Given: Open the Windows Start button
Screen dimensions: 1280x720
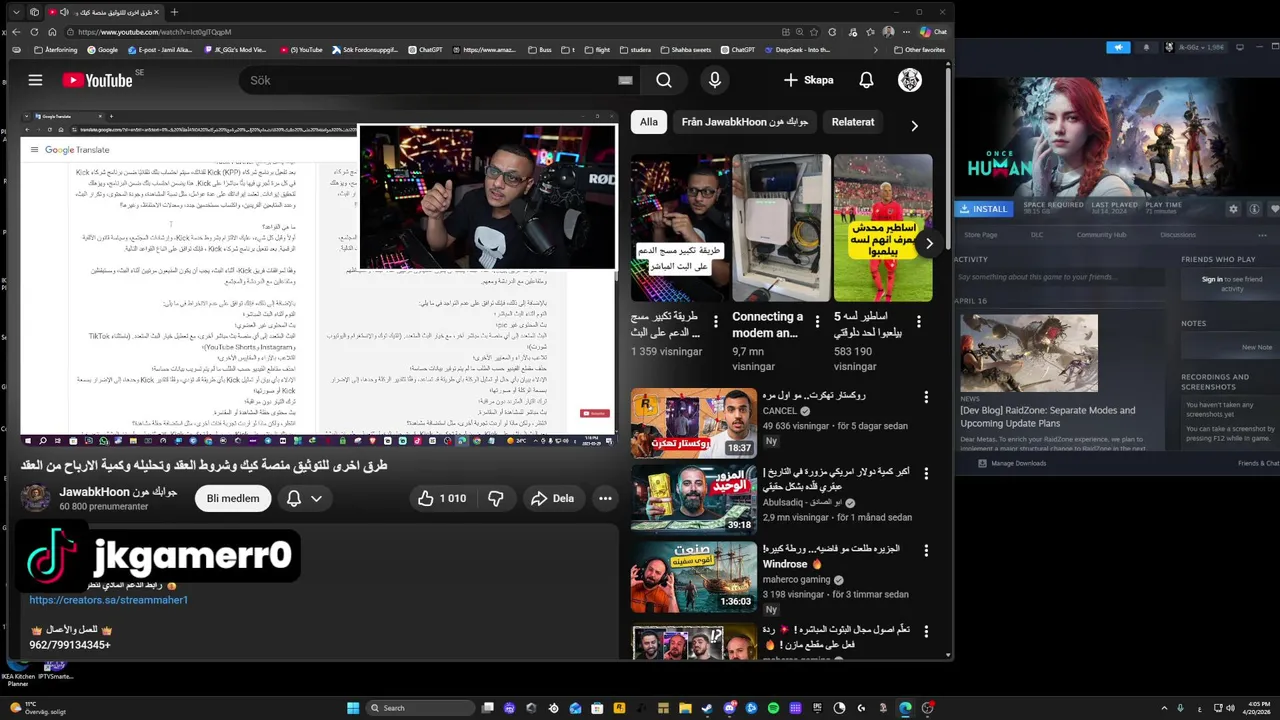Looking at the screenshot, I should click(353, 708).
